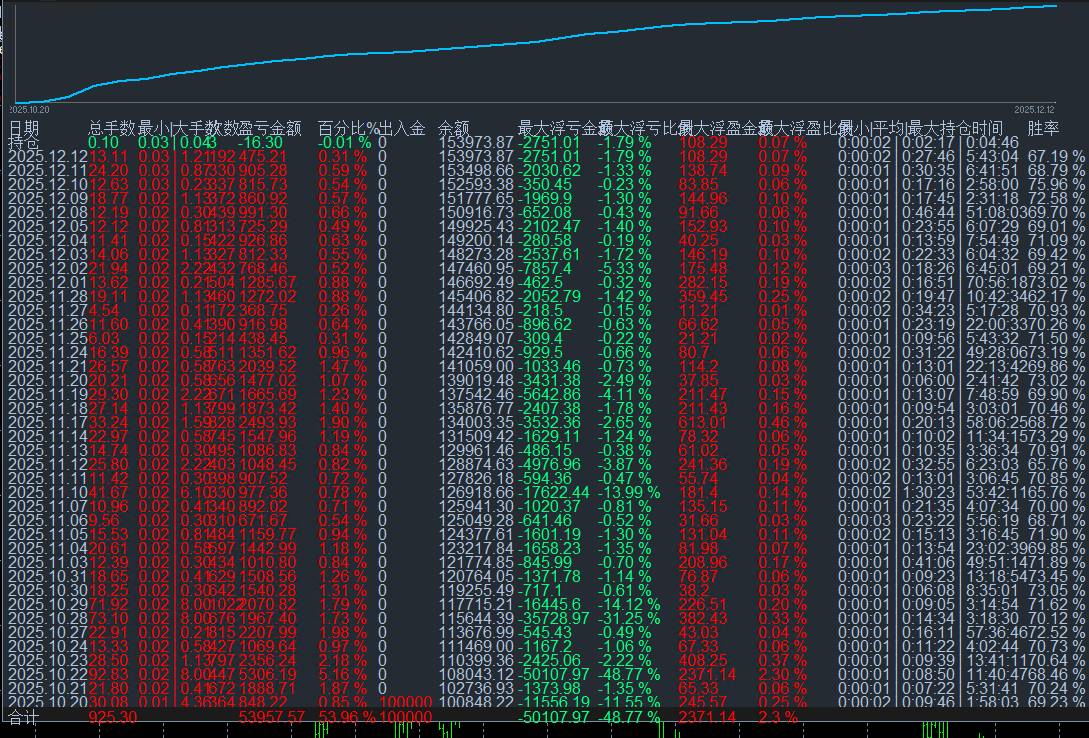The height and width of the screenshot is (738, 1089).
Task: Click balance value 151777.65
Action: tap(476, 199)
